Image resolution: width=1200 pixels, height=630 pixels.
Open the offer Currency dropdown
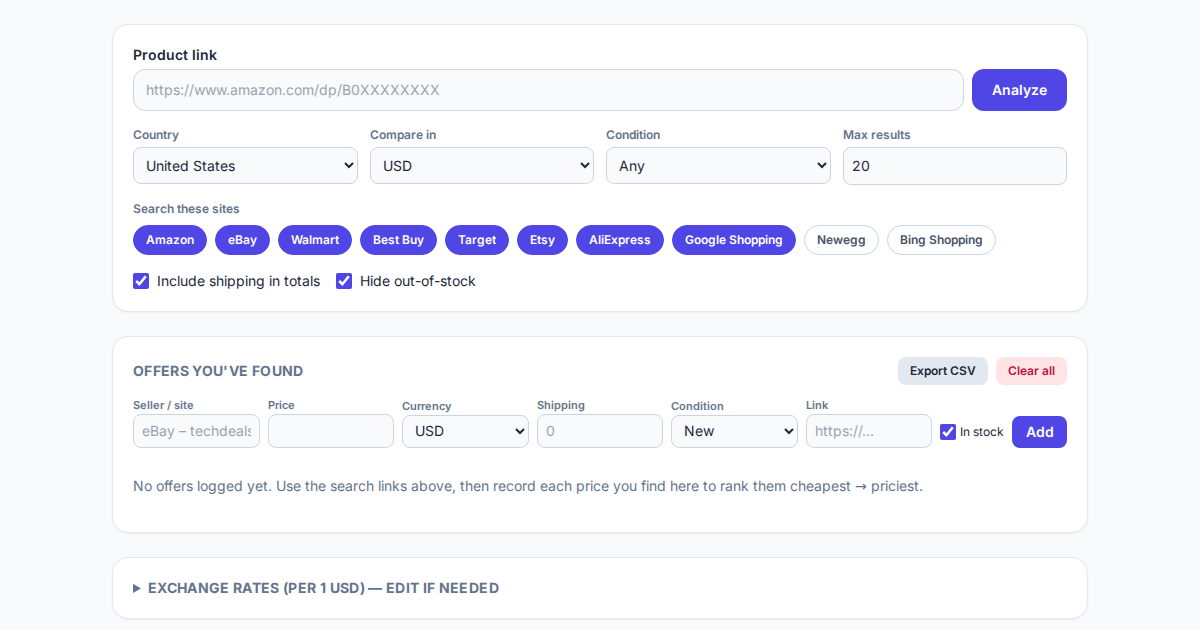pyautogui.click(x=465, y=431)
